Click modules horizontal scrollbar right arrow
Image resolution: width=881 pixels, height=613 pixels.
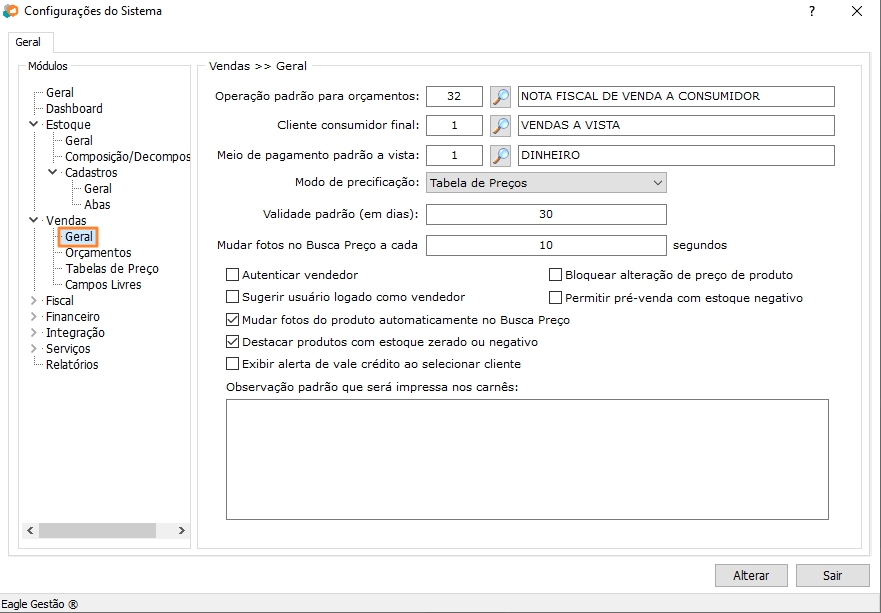(x=181, y=530)
